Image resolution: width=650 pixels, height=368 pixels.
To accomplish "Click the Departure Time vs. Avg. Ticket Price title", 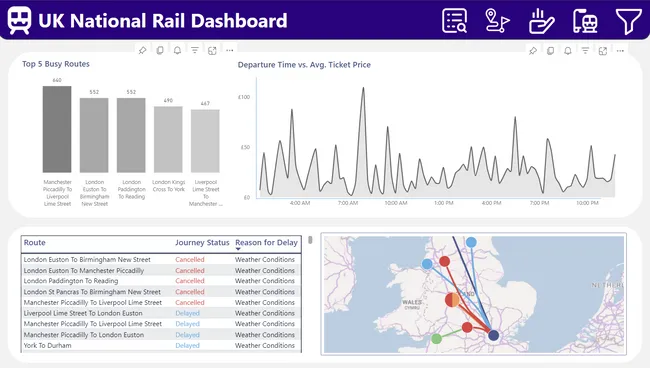I will [304, 65].
